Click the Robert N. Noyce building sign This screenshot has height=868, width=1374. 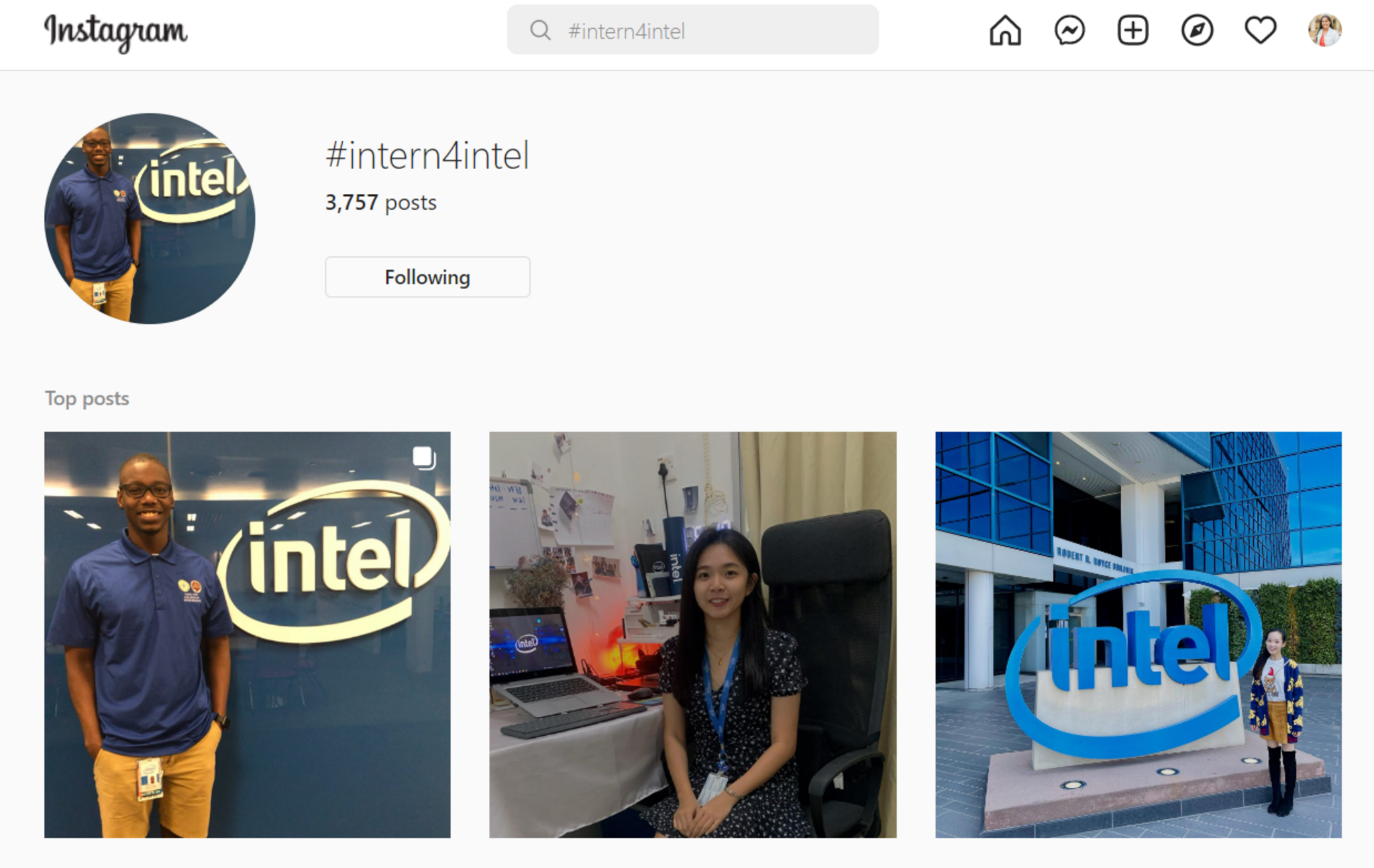coord(1094,559)
